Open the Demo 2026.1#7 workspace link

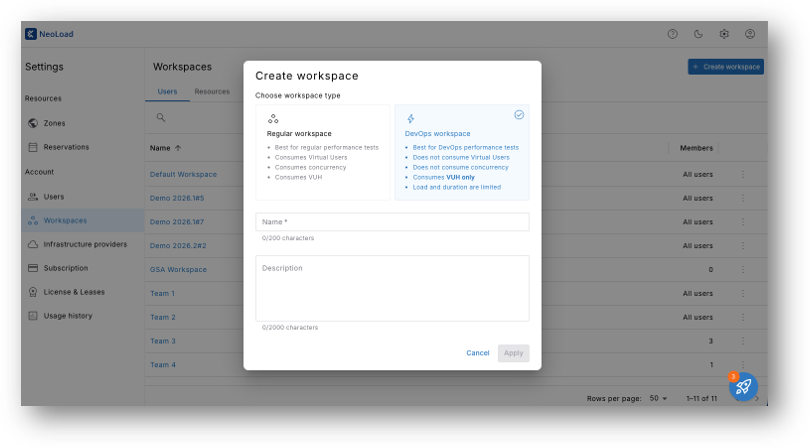tap(177, 222)
